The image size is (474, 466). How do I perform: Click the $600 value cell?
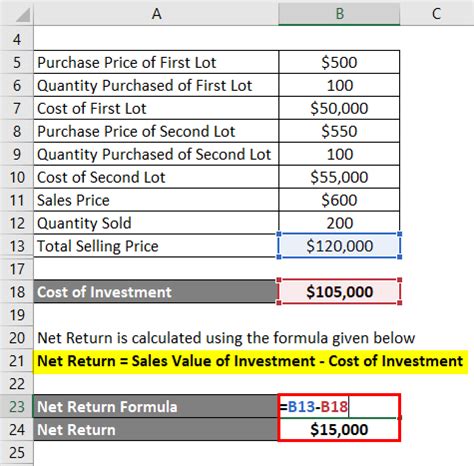point(339,200)
